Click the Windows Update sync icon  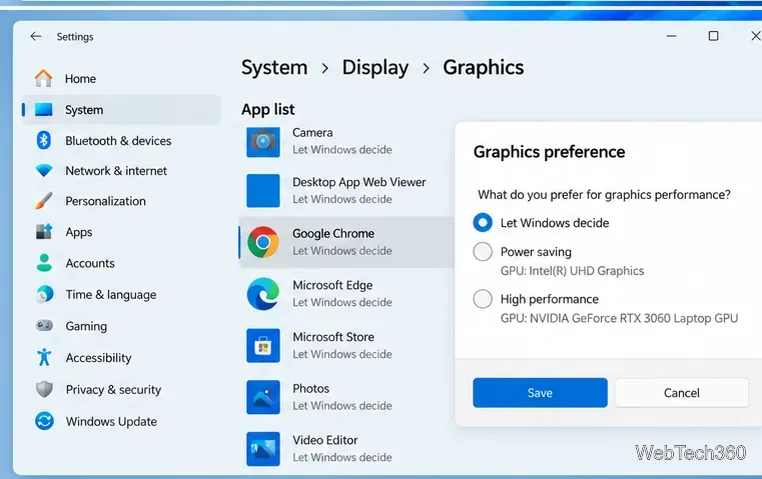click(44, 421)
